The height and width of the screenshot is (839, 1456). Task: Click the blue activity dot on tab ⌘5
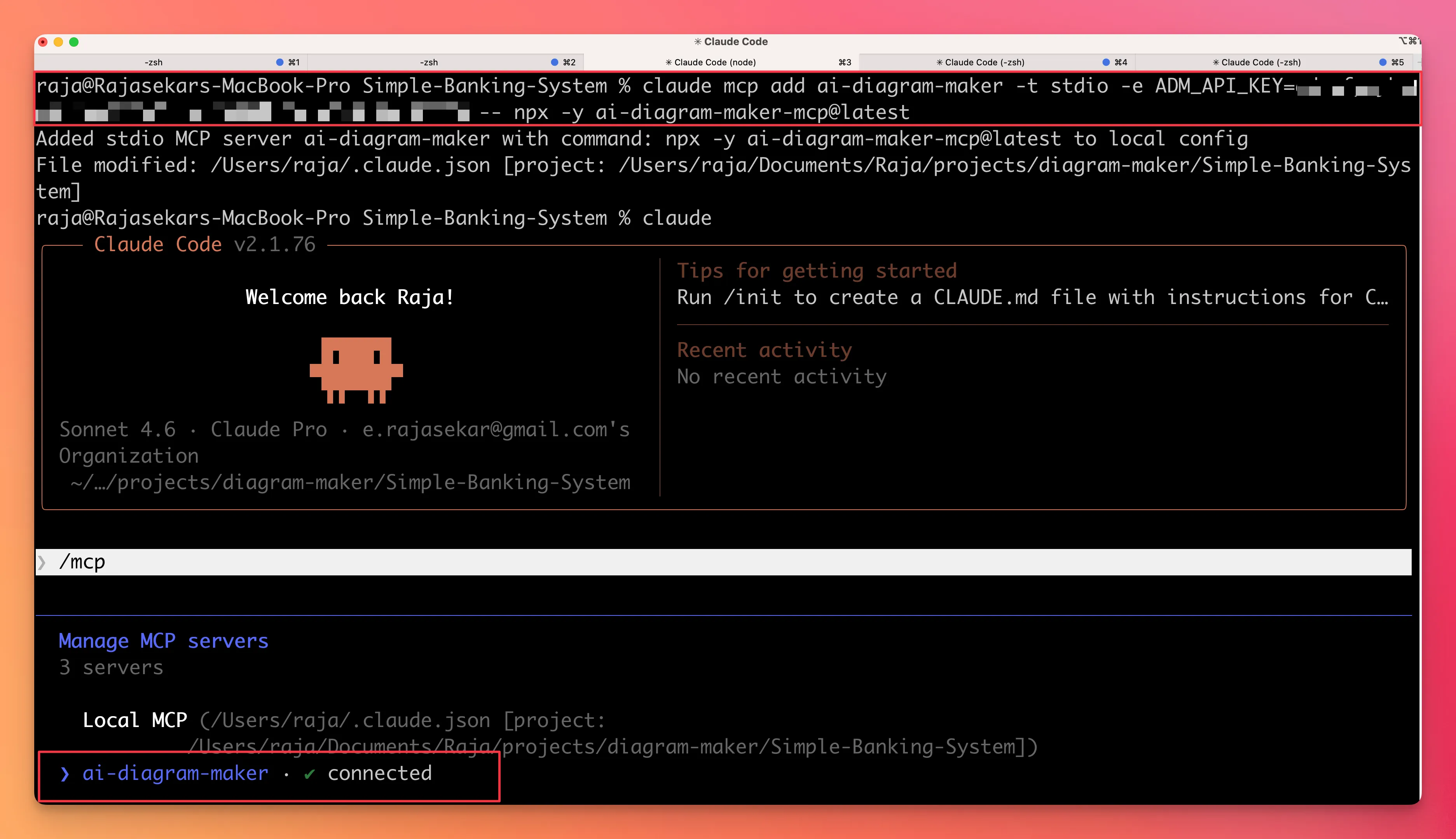[x=1383, y=62]
